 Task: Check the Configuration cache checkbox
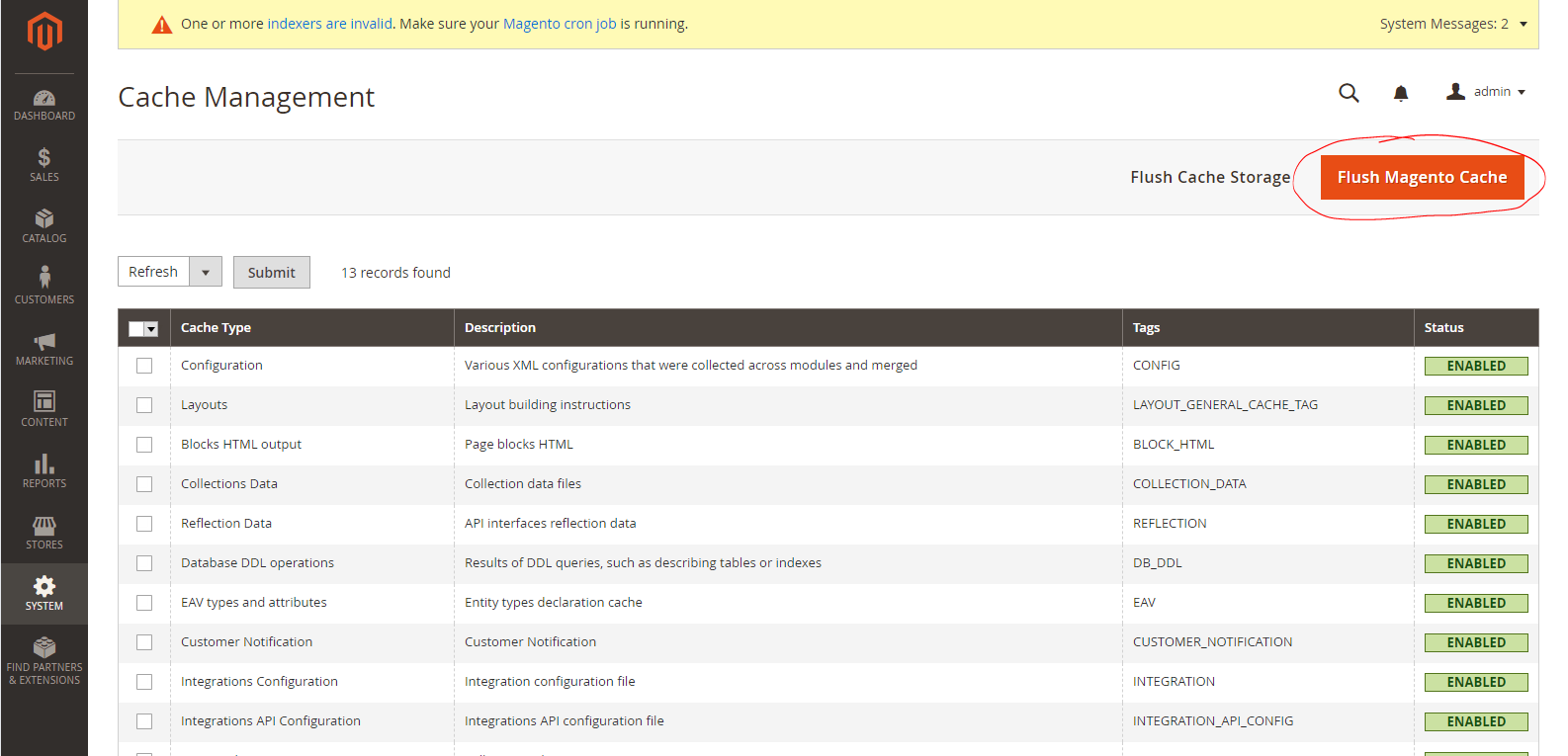(144, 366)
